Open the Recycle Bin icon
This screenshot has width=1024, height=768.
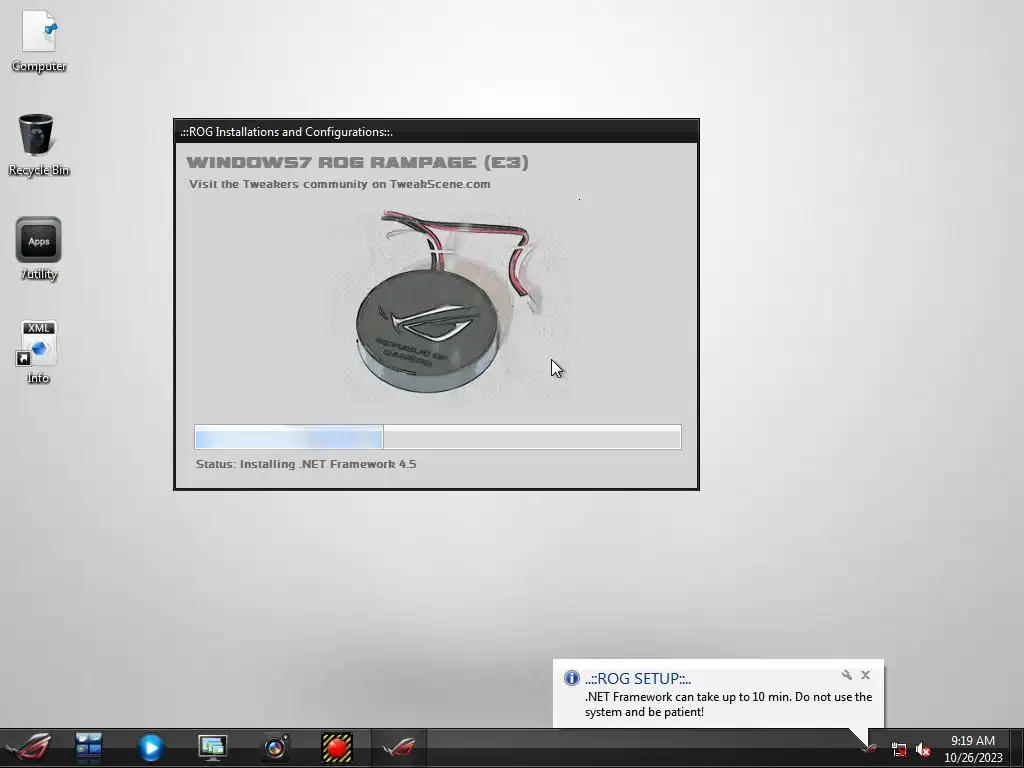(x=39, y=145)
